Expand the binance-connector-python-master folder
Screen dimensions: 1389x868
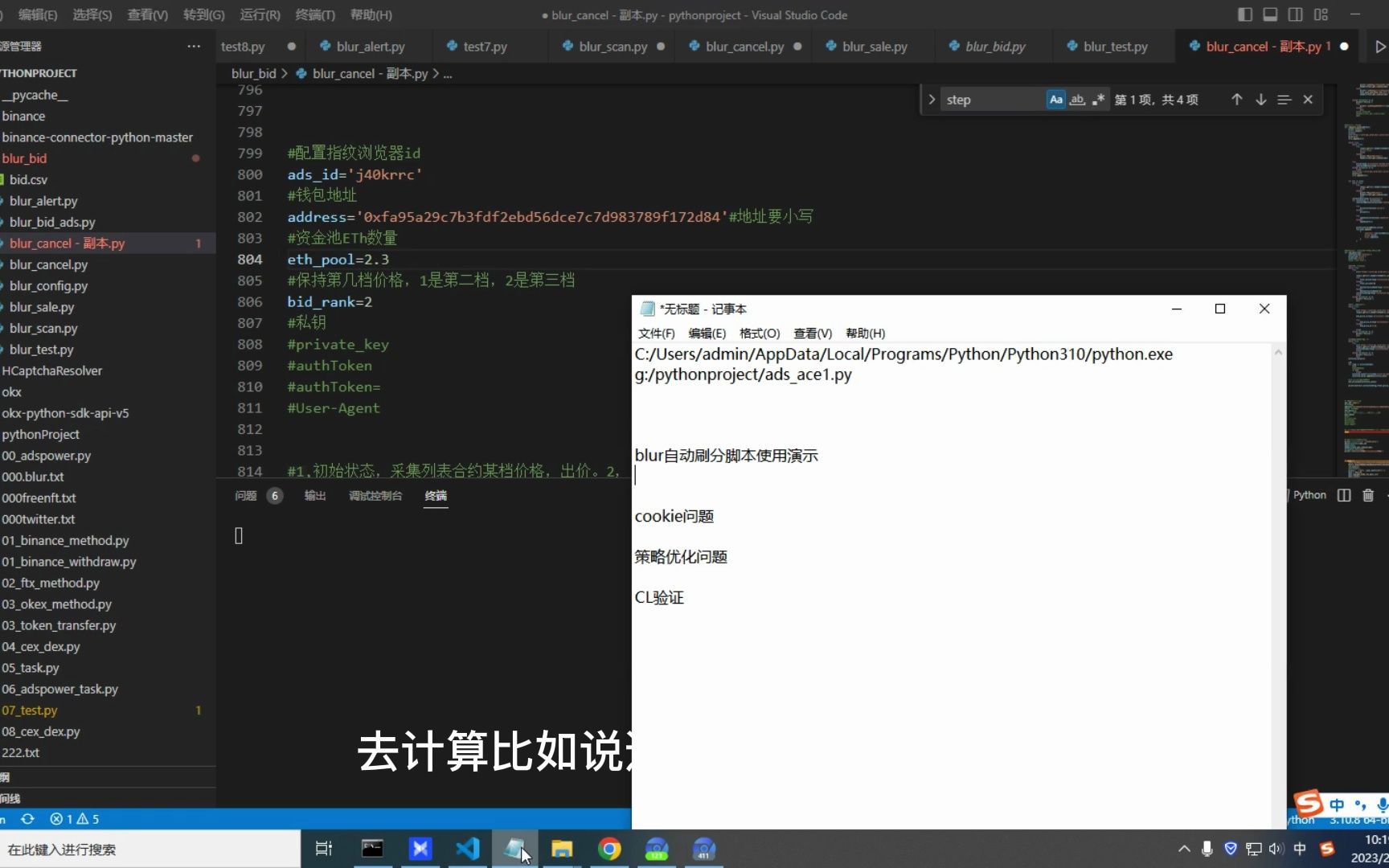pyautogui.click(x=96, y=137)
